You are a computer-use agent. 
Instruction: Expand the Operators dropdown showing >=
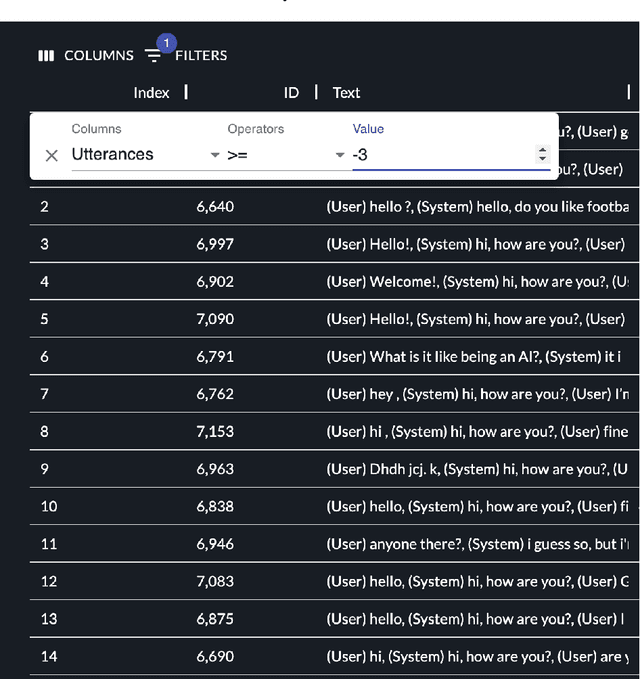(285, 155)
